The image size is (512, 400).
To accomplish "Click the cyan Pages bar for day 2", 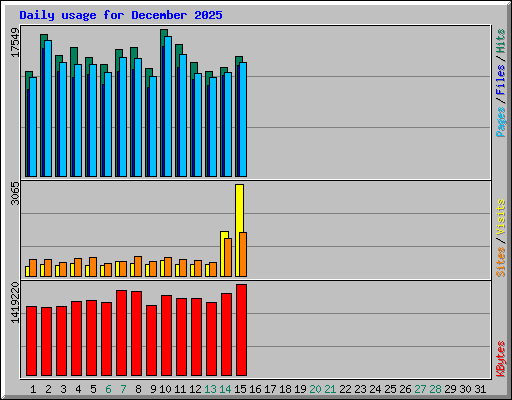I will click(48, 108).
